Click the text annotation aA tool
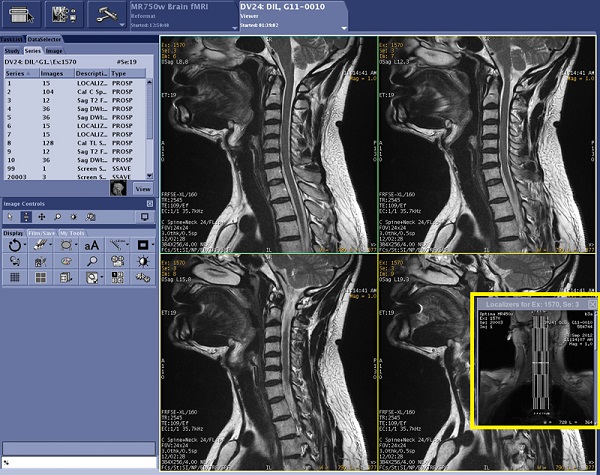Screen dimensions: 600x475 click(91, 245)
